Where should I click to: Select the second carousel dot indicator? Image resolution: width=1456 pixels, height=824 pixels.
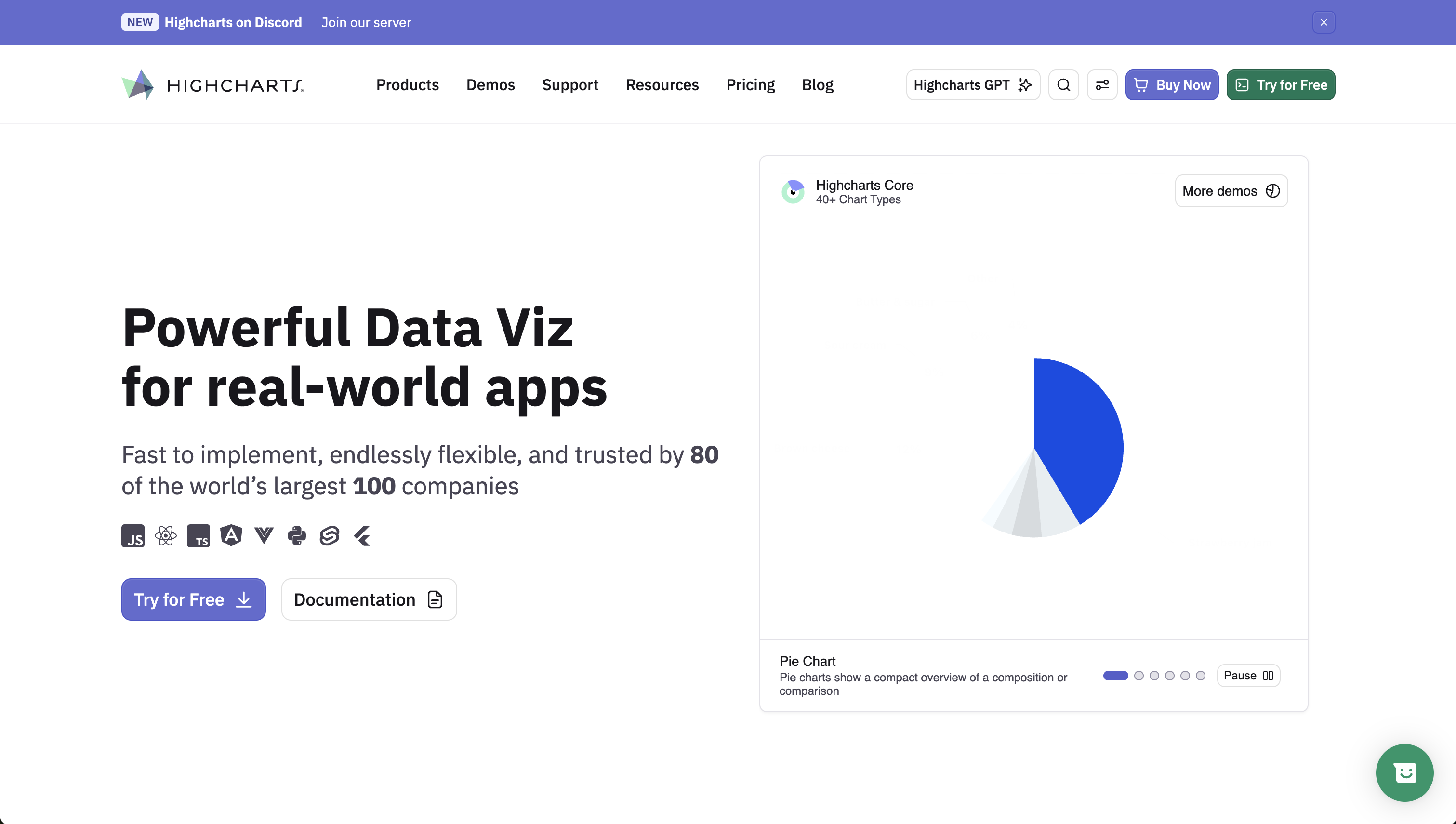point(1139,675)
